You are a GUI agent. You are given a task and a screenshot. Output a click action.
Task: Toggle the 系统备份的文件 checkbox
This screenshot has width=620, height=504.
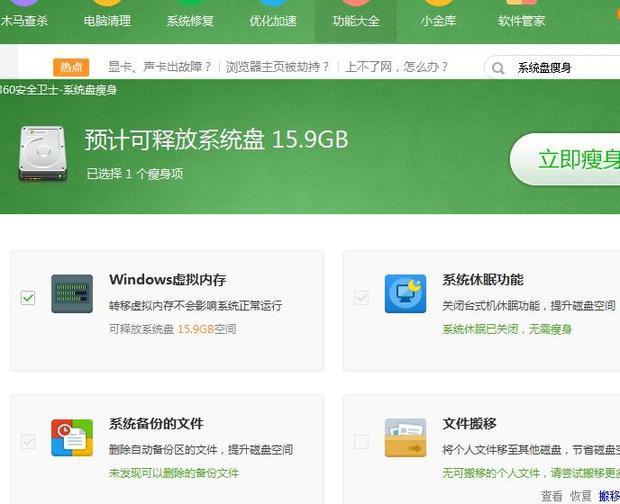[x=28, y=442]
